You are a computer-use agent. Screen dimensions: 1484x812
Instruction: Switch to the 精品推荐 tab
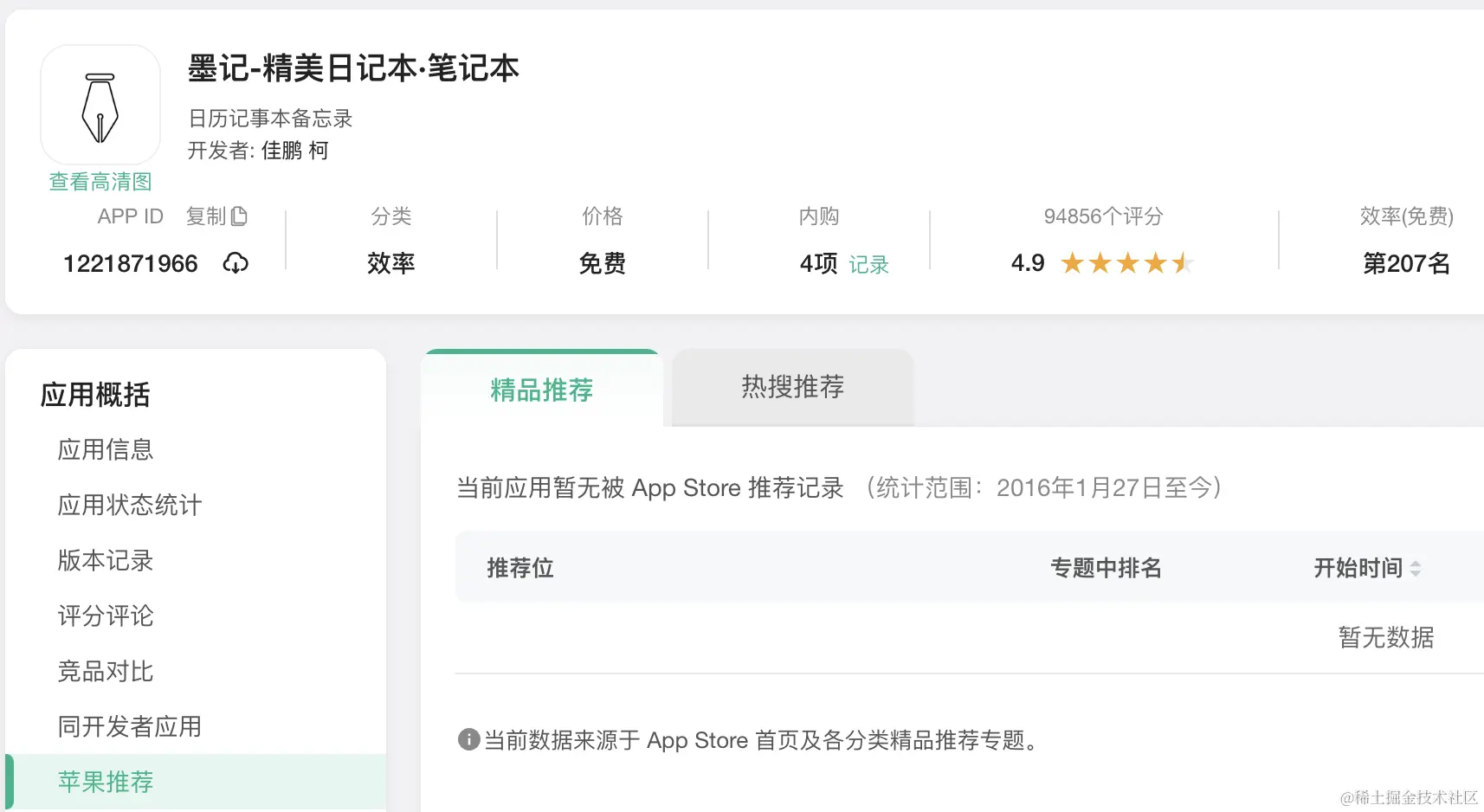click(x=541, y=390)
